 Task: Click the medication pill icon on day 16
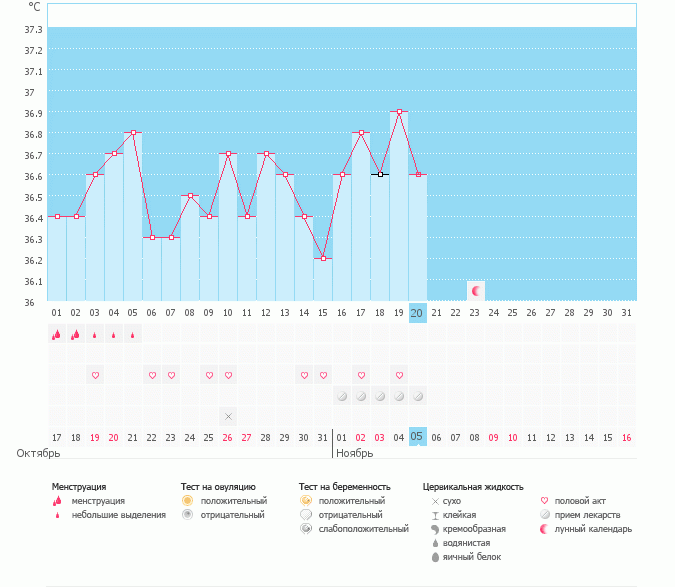pyautogui.click(x=342, y=396)
